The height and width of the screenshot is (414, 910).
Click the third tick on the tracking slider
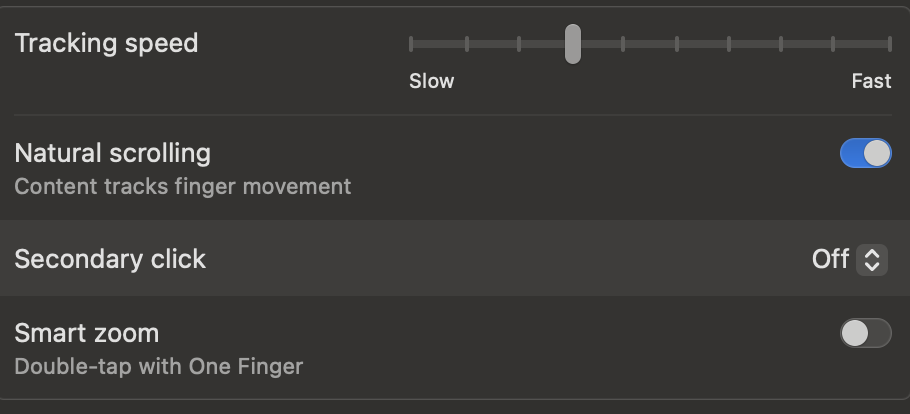coord(518,44)
